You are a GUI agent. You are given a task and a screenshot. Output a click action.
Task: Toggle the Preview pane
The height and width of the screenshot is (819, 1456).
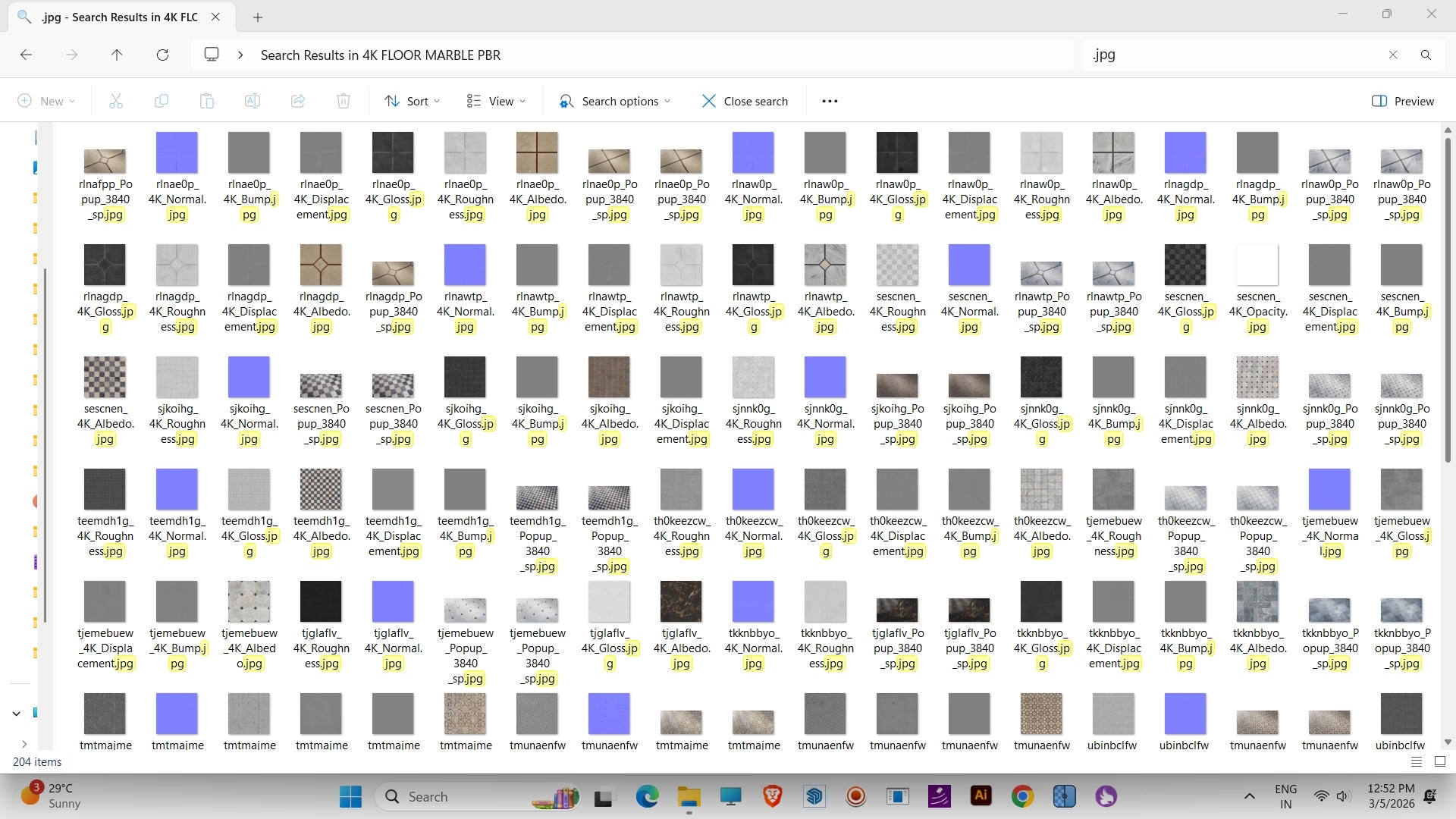click(1403, 101)
